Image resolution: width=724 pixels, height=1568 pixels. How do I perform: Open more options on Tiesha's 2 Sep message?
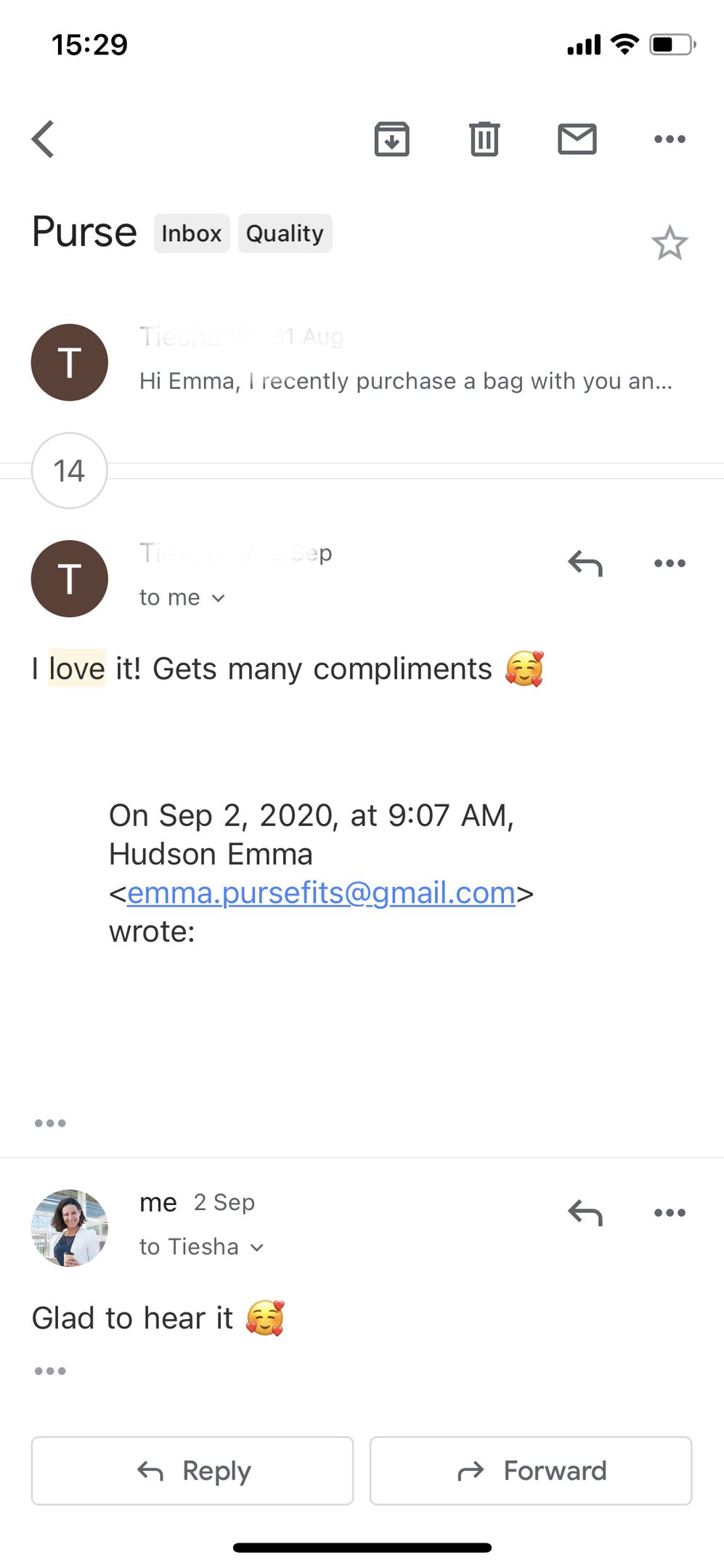[670, 563]
